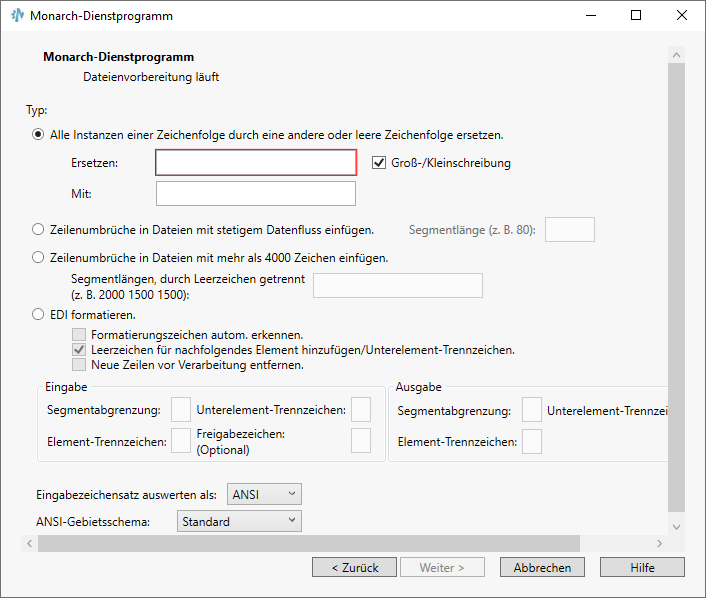Minimize the Monarch-Dienstprogramm window
This screenshot has width=706, height=598.
(591, 15)
